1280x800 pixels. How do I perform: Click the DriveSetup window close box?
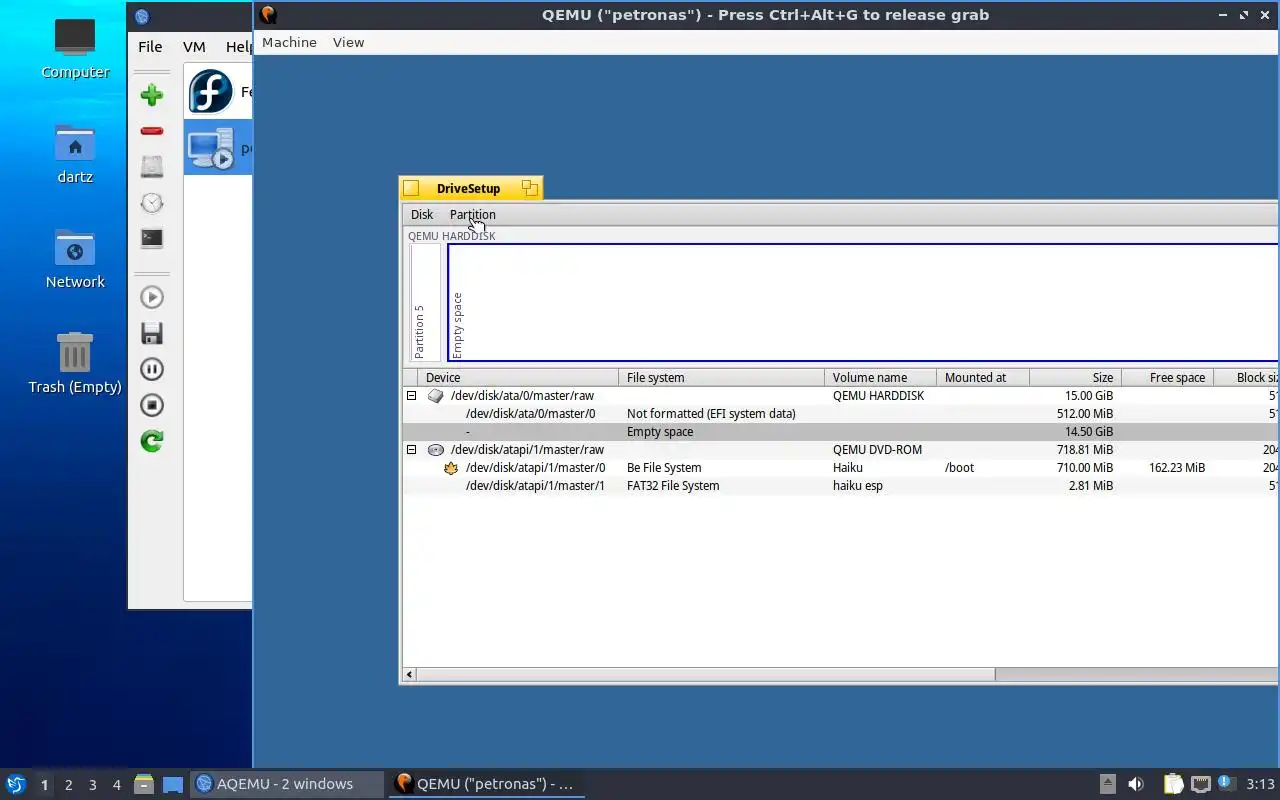411,188
